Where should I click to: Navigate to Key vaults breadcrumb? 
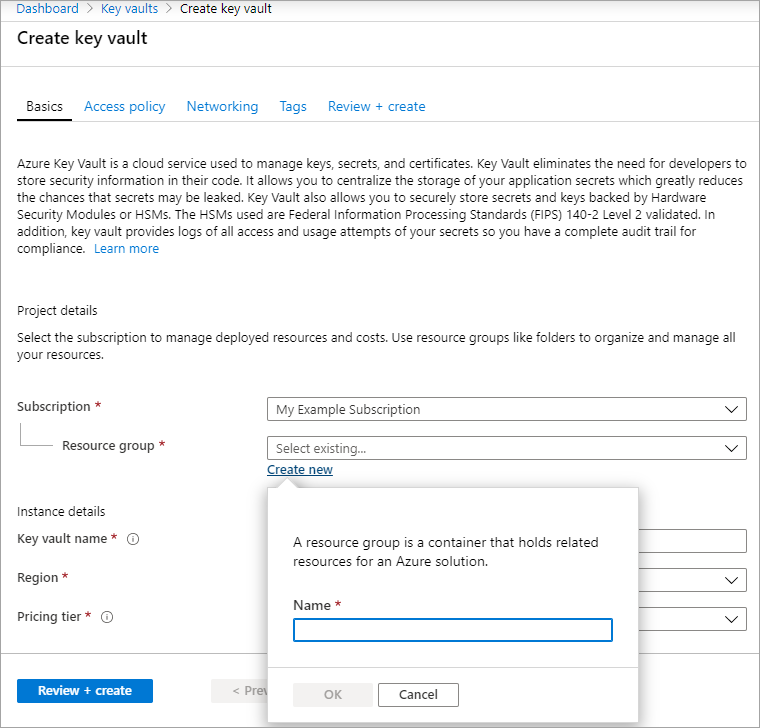pyautogui.click(x=130, y=9)
